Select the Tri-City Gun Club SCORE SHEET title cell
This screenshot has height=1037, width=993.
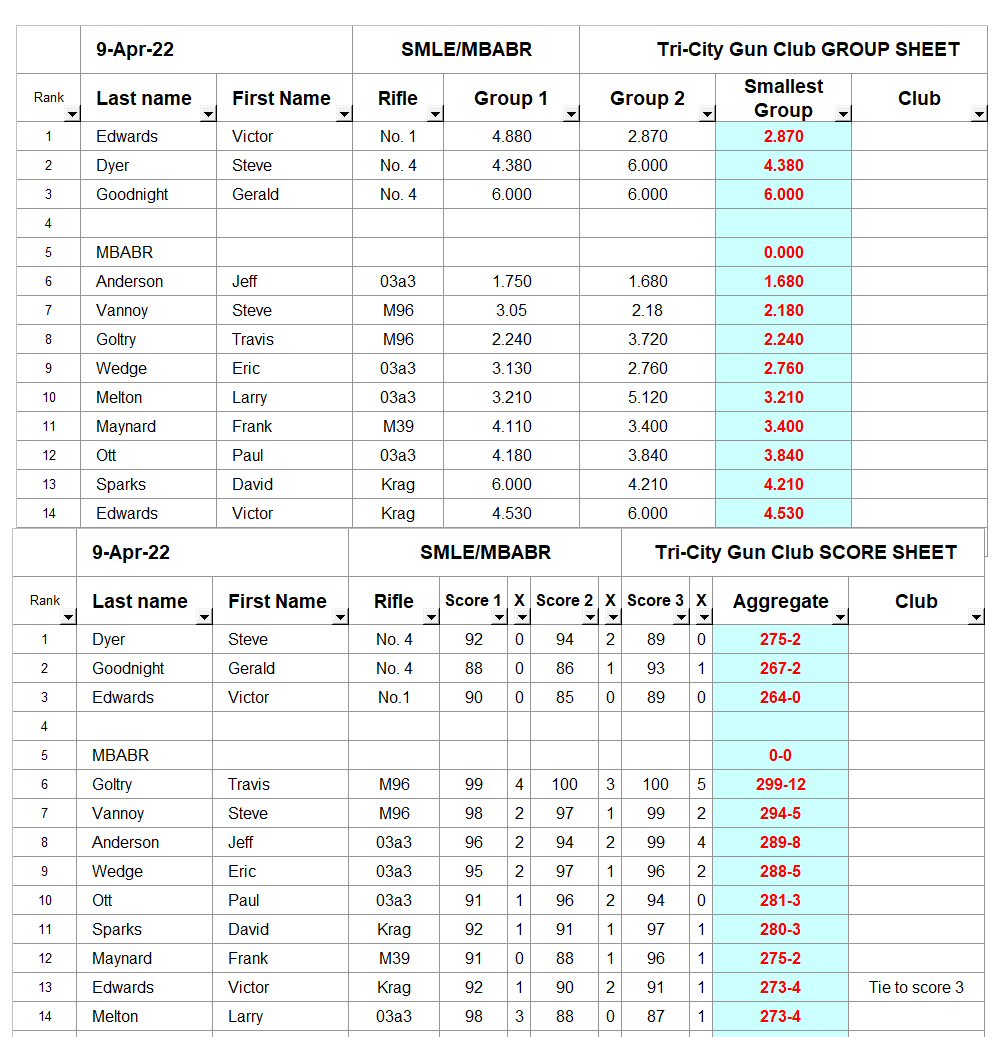[x=806, y=553]
